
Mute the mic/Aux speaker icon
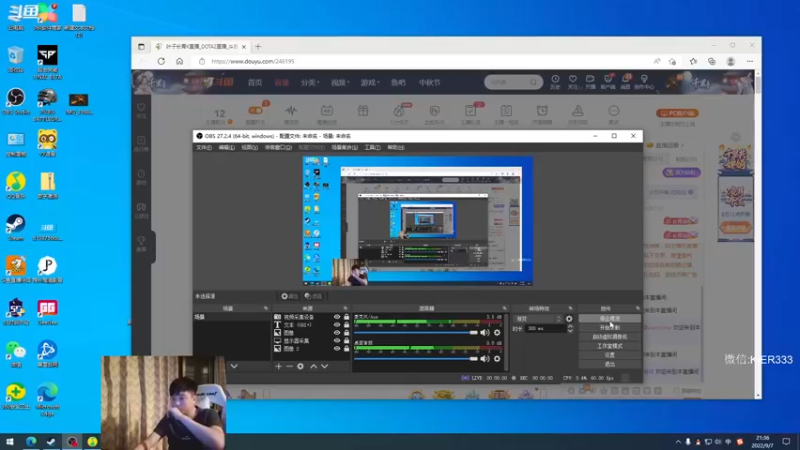pyautogui.click(x=485, y=333)
